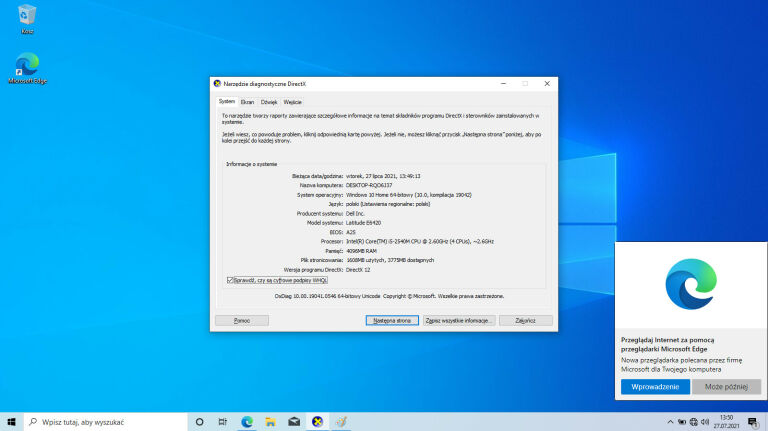The height and width of the screenshot is (431, 768).
Task: Click the page file usage value
Action: tap(390, 260)
